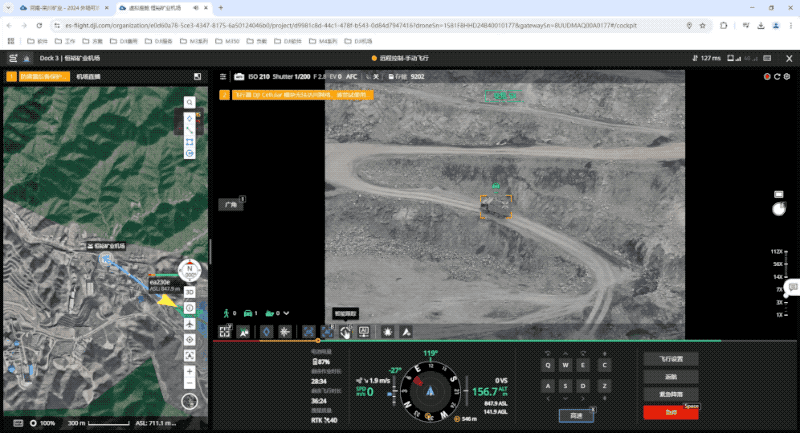Open the map info circle button
The width and height of the screenshot is (800, 433).
[x=189, y=308]
